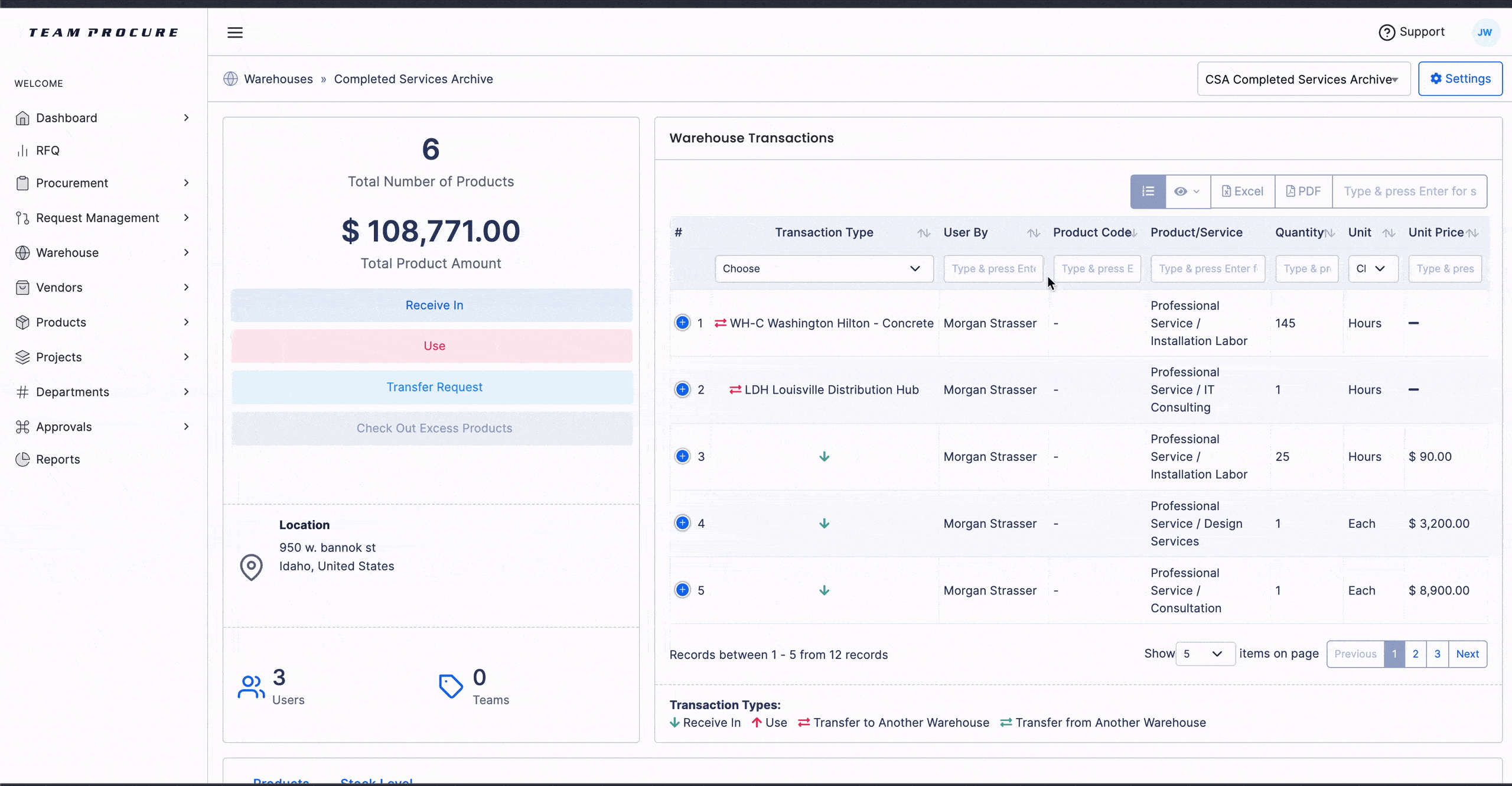Expand row 2 with plus icon
Screen dimensions: 1512x786
682,389
